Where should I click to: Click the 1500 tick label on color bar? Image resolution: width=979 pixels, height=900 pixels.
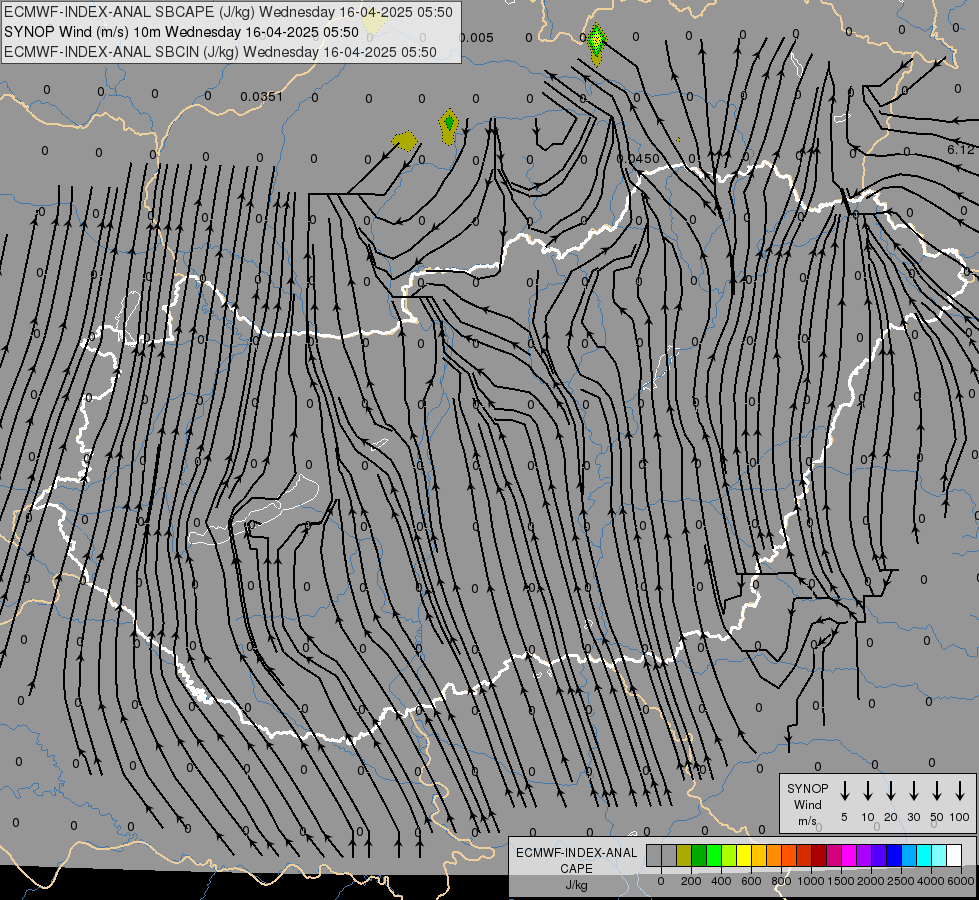[841, 881]
